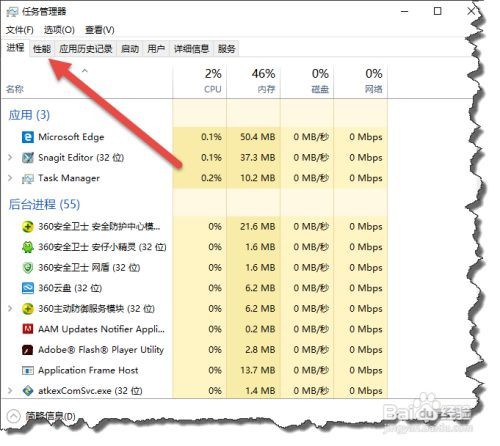Select Adobe Flash Player Utility name
The width and height of the screenshot is (500, 446).
pyautogui.click(x=101, y=350)
